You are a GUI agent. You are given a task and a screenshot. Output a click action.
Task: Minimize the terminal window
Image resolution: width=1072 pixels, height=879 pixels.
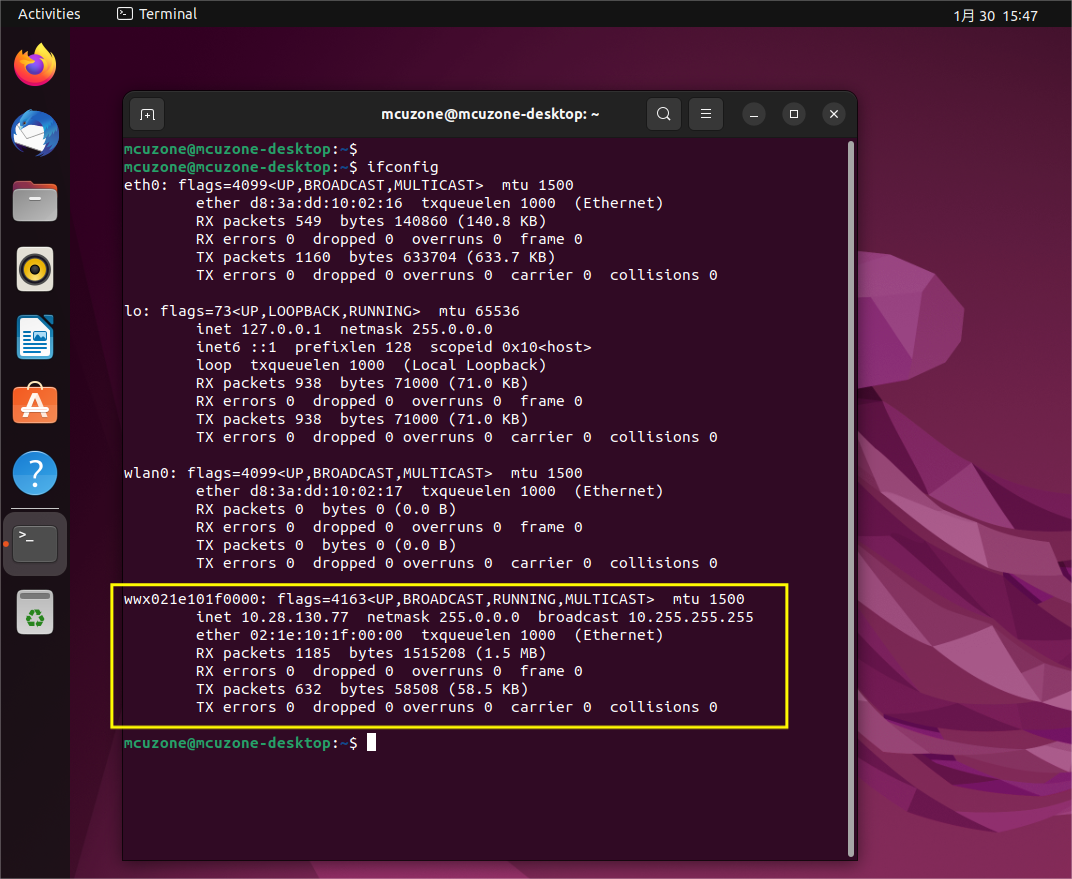(753, 114)
